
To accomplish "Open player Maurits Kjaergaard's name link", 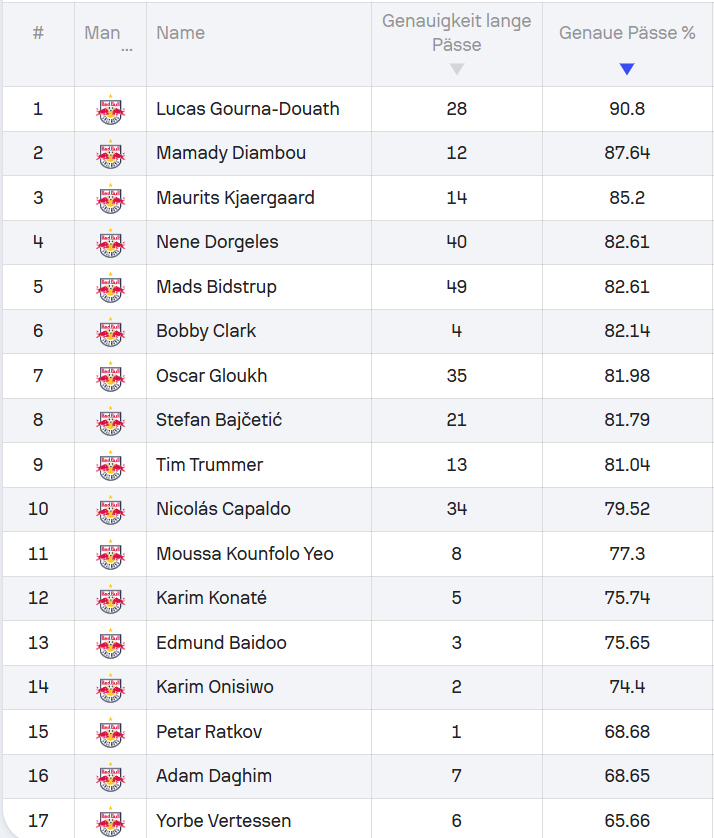I will 235,198.
